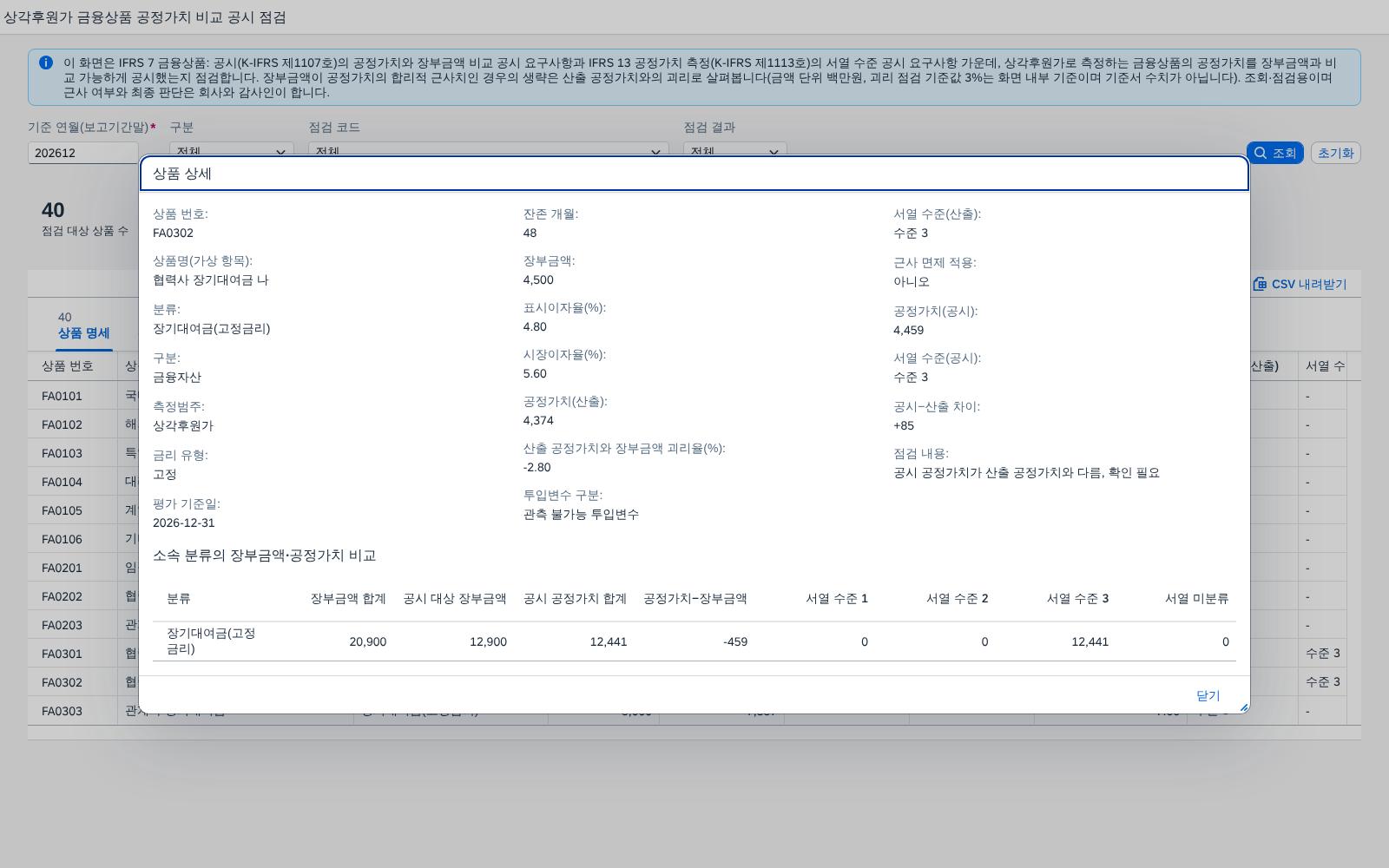Click the 장부금액 합계 column header
This screenshot has width=1389, height=868.
(x=348, y=598)
